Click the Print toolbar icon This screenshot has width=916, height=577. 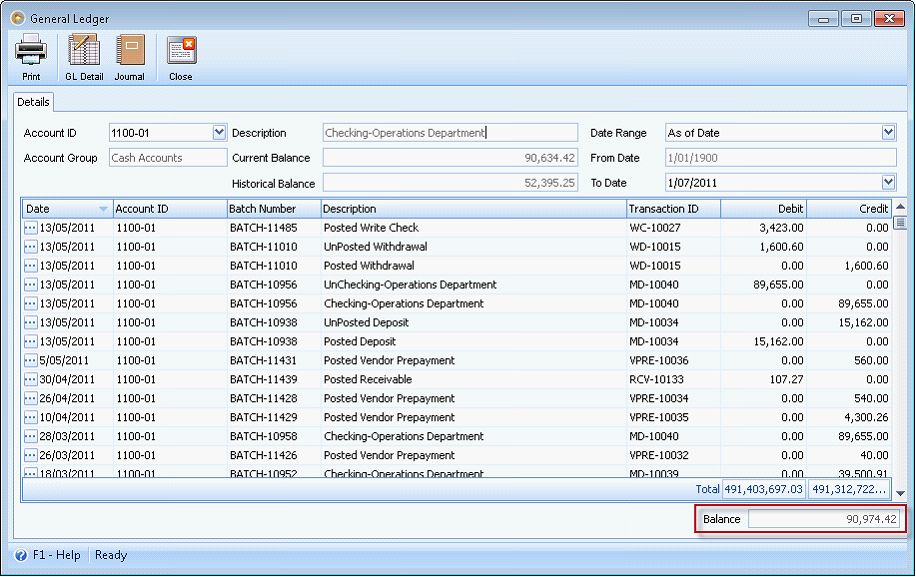(31, 57)
